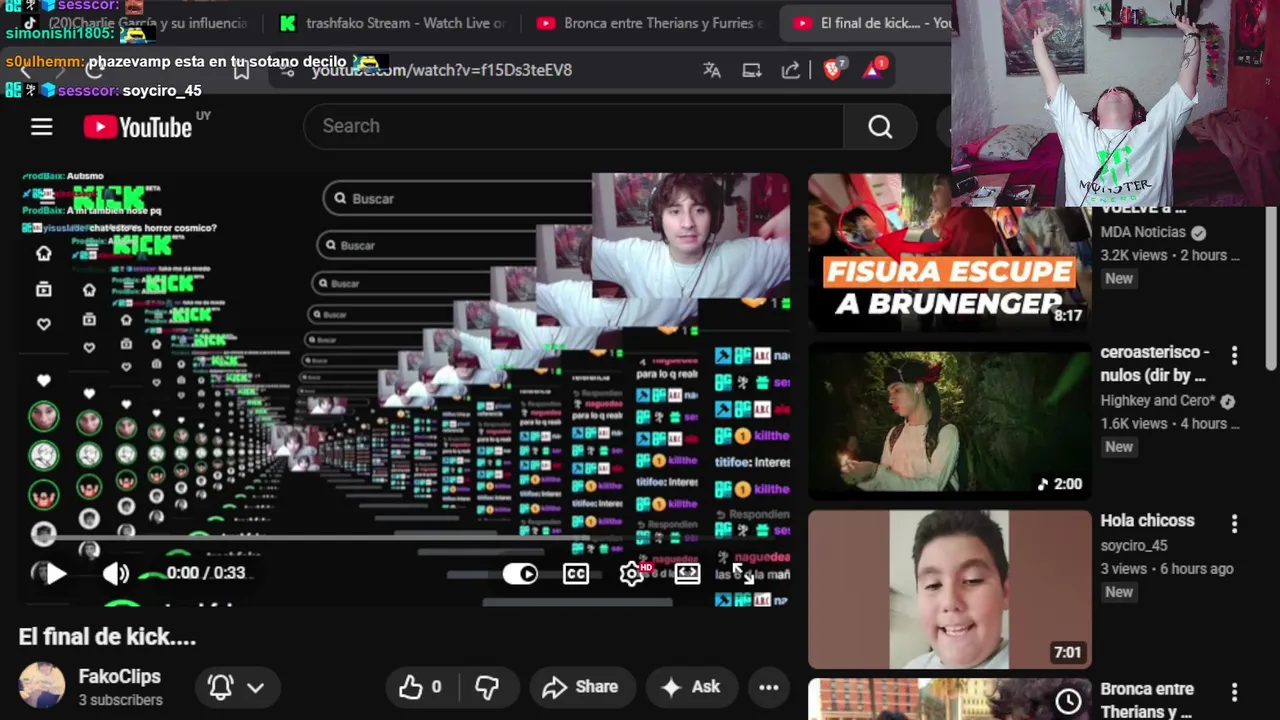This screenshot has width=1280, height=720.
Task: Toggle closed captions CC button
Action: click(x=576, y=573)
